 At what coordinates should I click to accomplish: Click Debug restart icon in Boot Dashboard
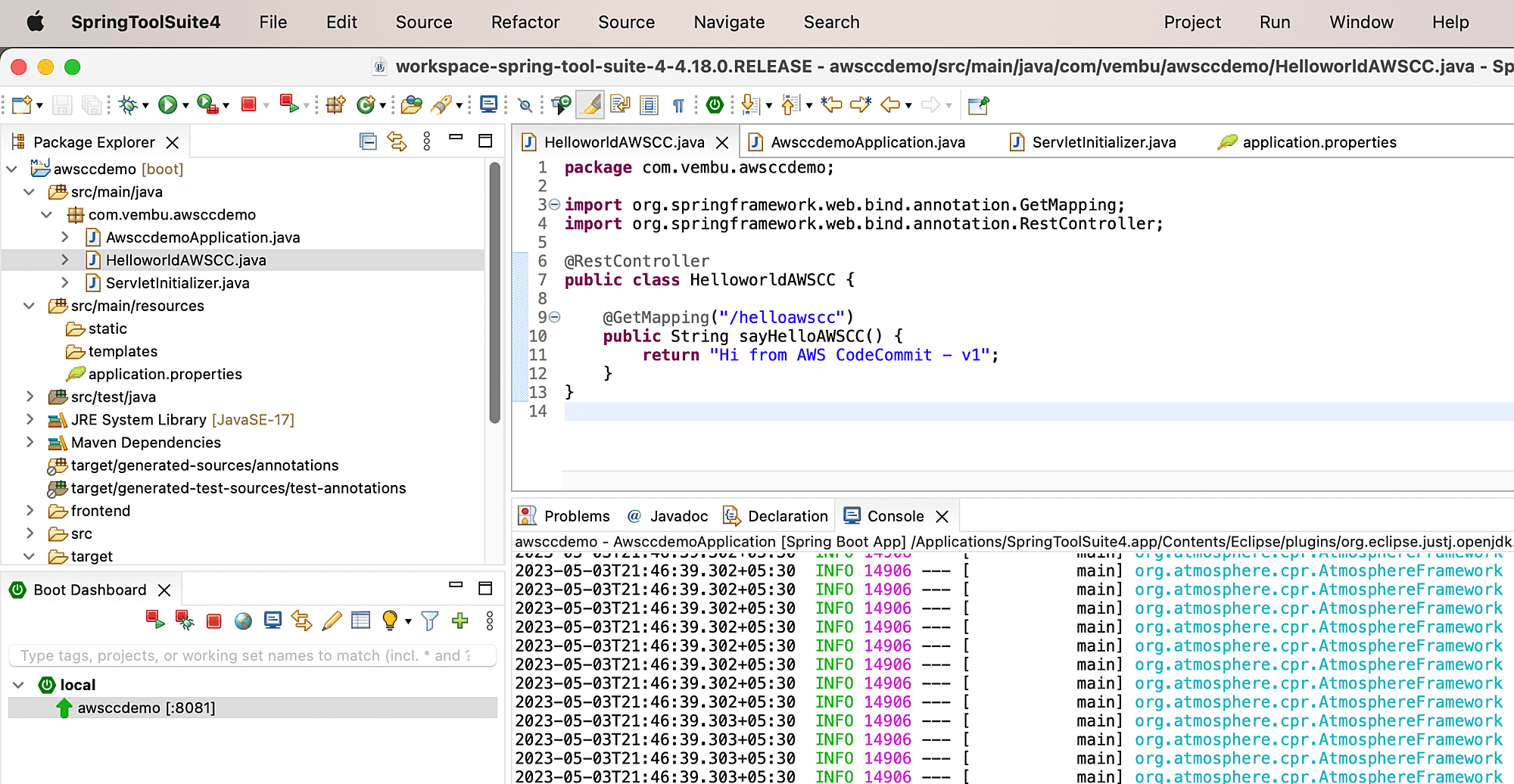pyautogui.click(x=184, y=621)
